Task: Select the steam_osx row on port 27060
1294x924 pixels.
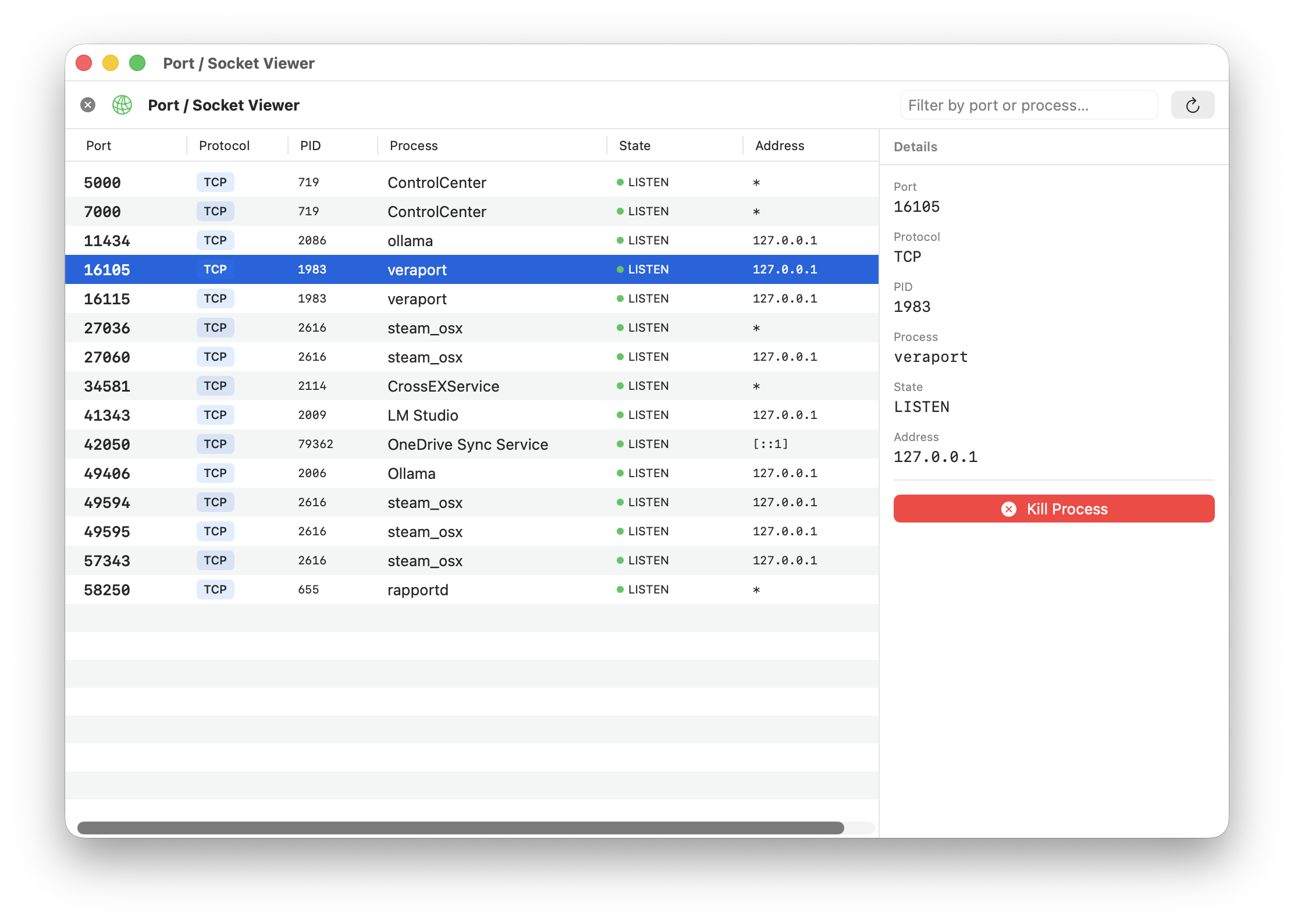Action: pos(472,357)
